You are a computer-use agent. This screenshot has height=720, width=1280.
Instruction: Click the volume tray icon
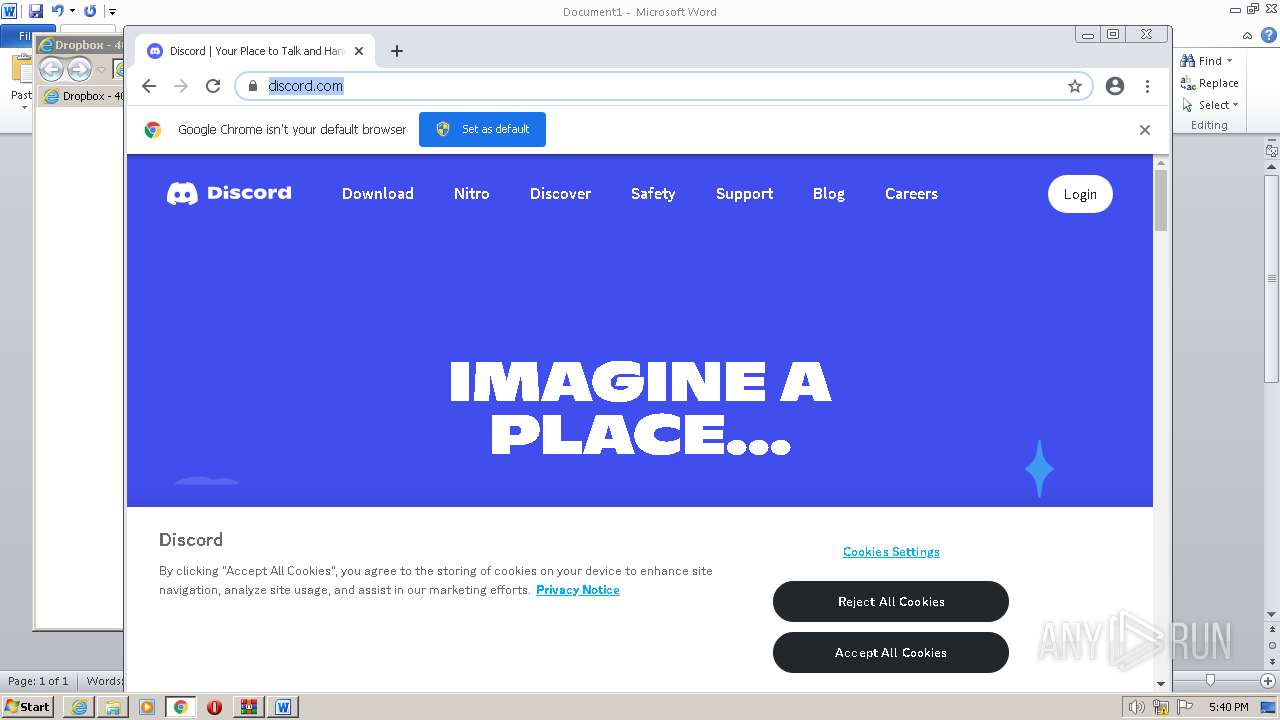point(1136,707)
